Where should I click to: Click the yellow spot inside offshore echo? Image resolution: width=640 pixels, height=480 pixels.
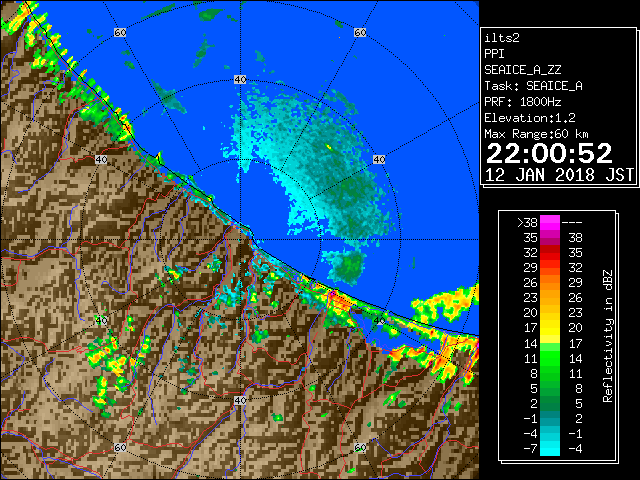point(329,146)
